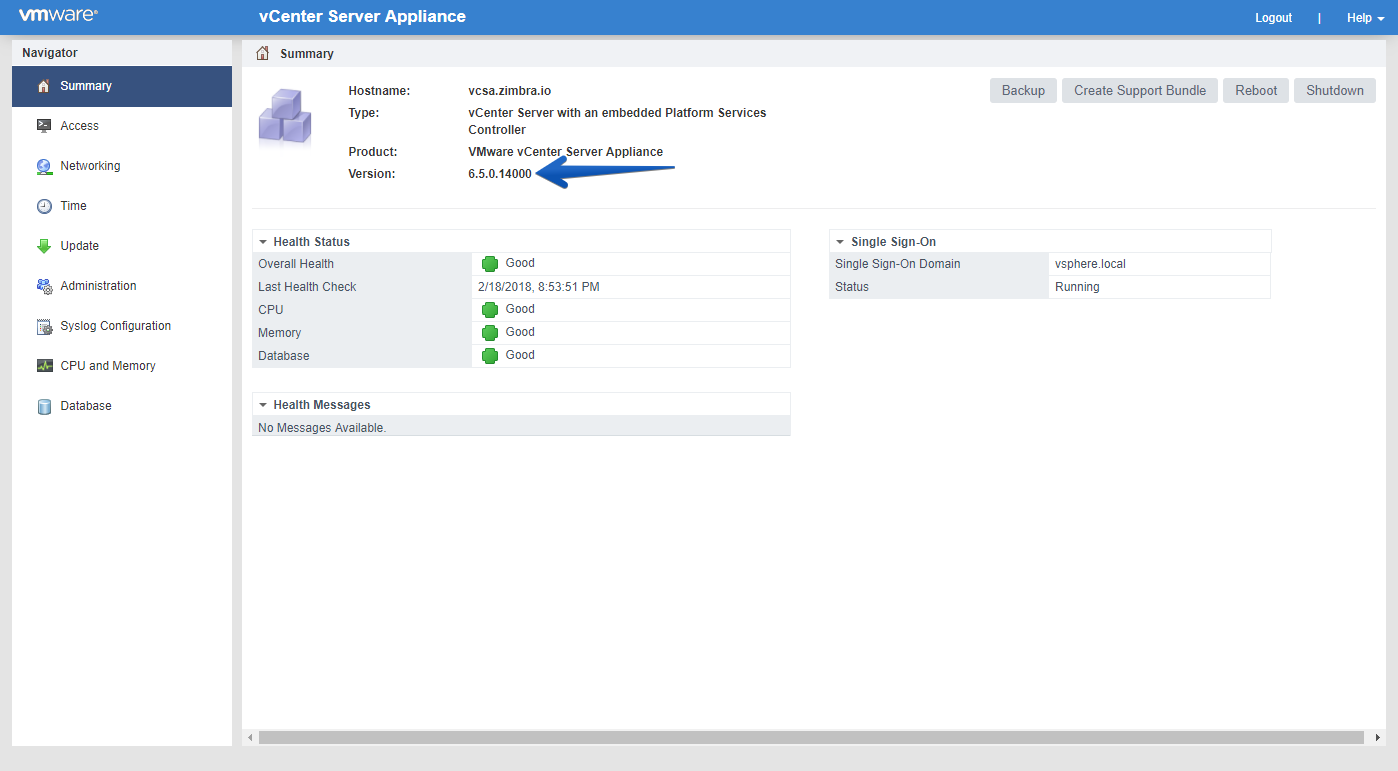This screenshot has height=771, width=1398.
Task: Click the Memory green status icon
Action: click(x=490, y=333)
